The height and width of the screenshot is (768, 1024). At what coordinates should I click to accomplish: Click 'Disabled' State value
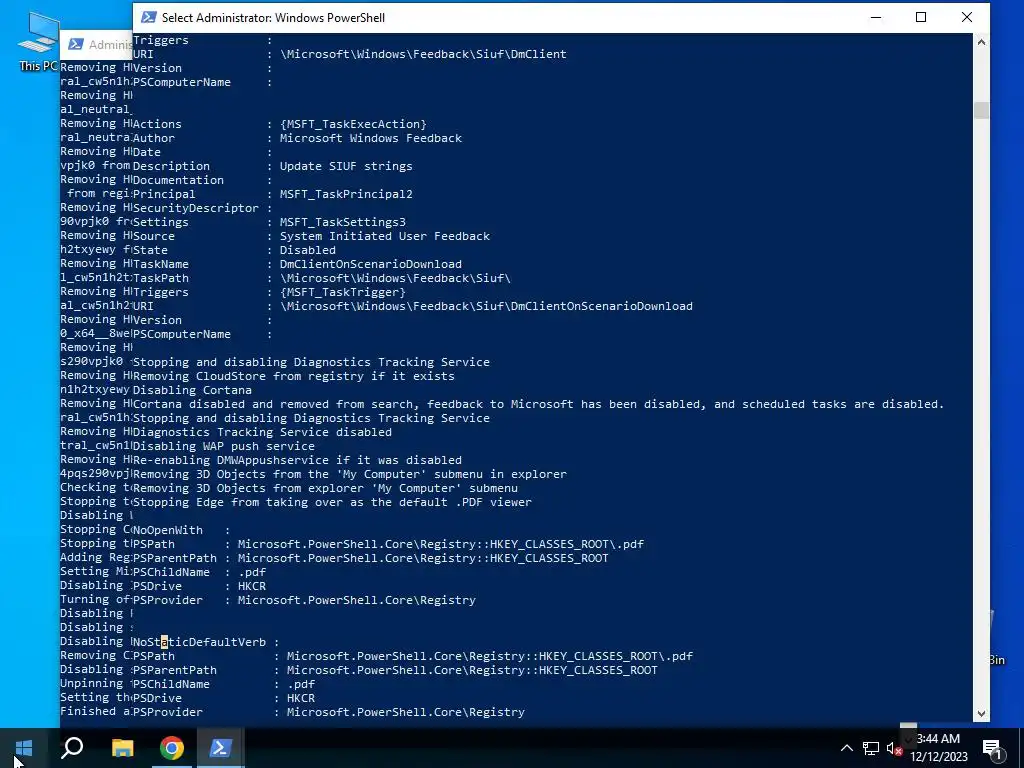(308, 250)
